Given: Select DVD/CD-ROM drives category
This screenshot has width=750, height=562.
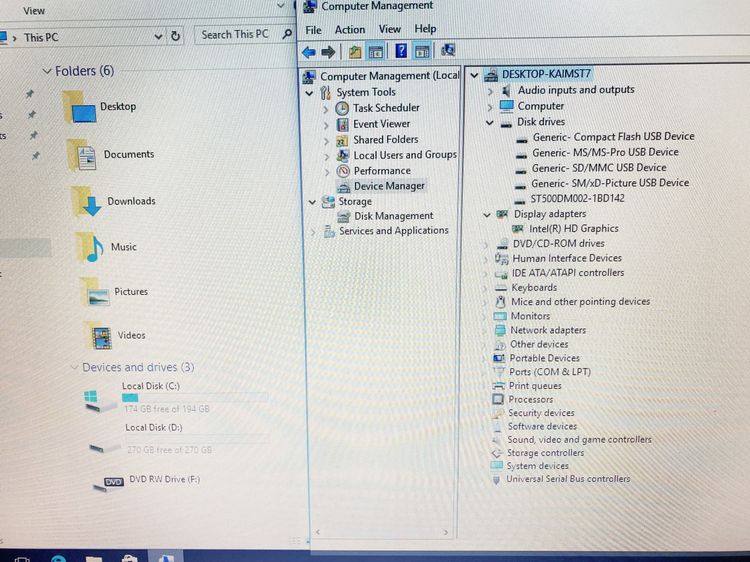Looking at the screenshot, I should (558, 243).
